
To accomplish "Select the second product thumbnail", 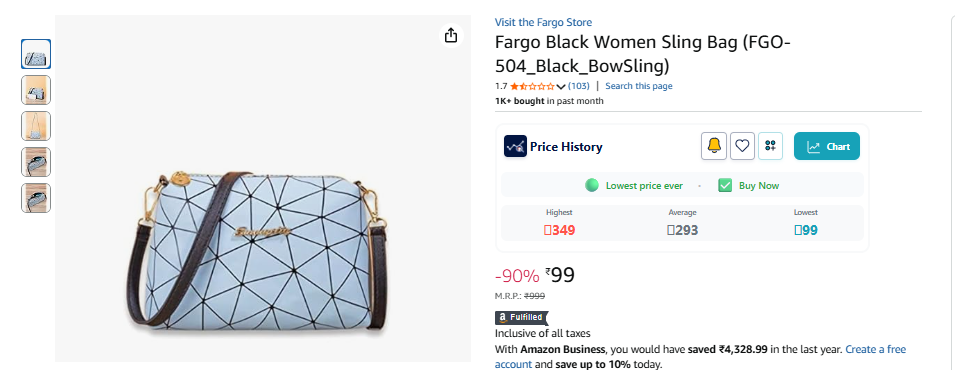I will [x=36, y=90].
